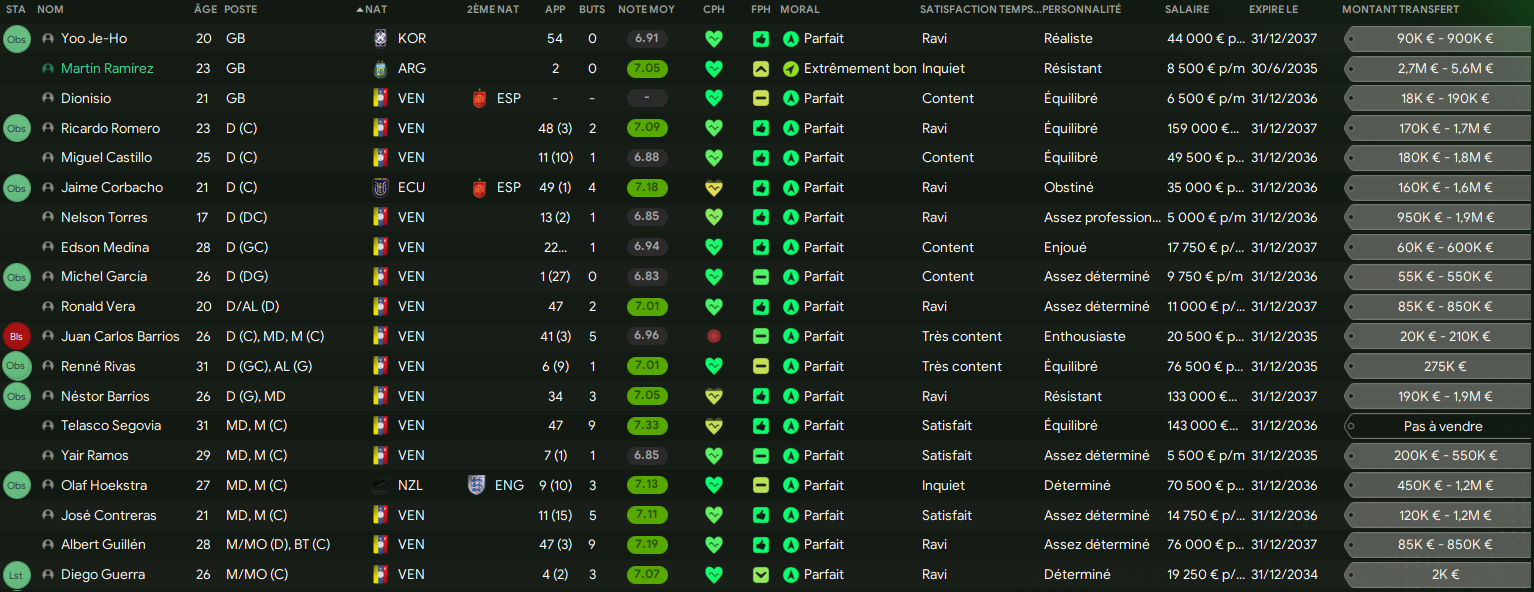
Task: Click Renné Rivas's 275K € transfer value tag
Action: pyautogui.click(x=1442, y=367)
